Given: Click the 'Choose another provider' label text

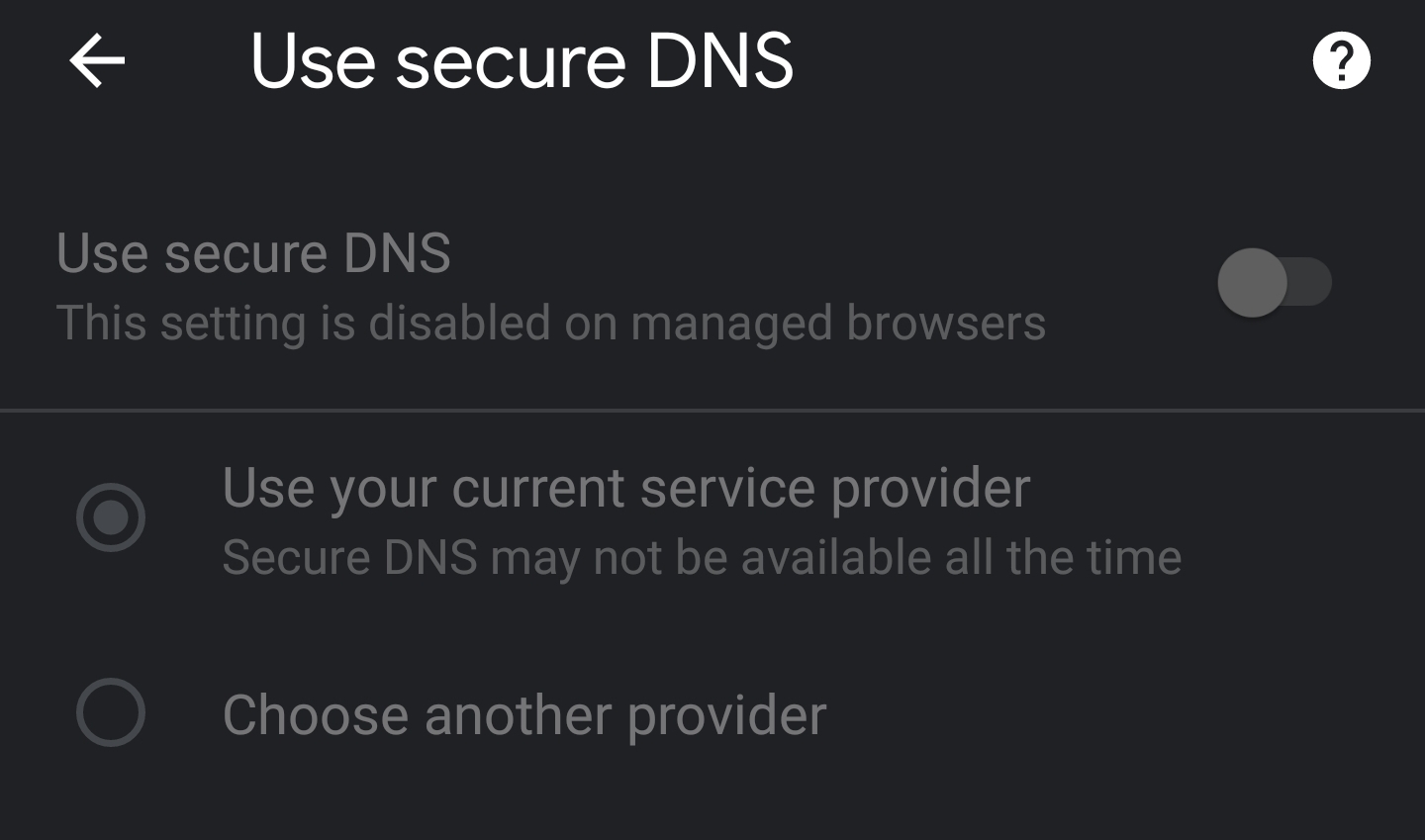Looking at the screenshot, I should click(523, 715).
